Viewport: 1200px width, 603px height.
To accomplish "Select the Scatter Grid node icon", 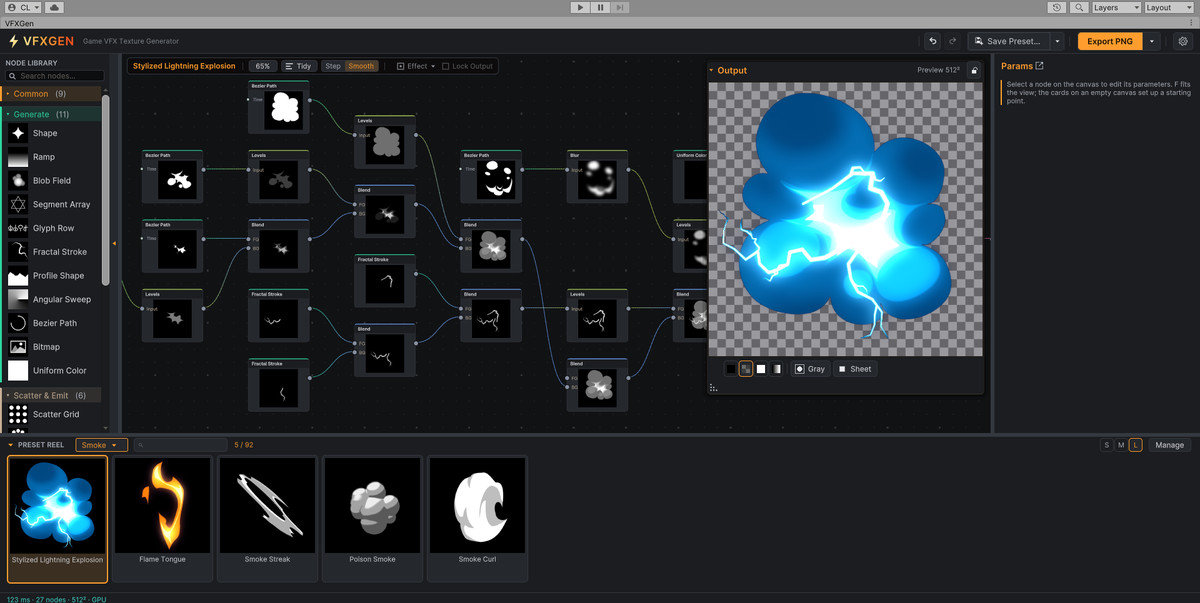I will [18, 414].
